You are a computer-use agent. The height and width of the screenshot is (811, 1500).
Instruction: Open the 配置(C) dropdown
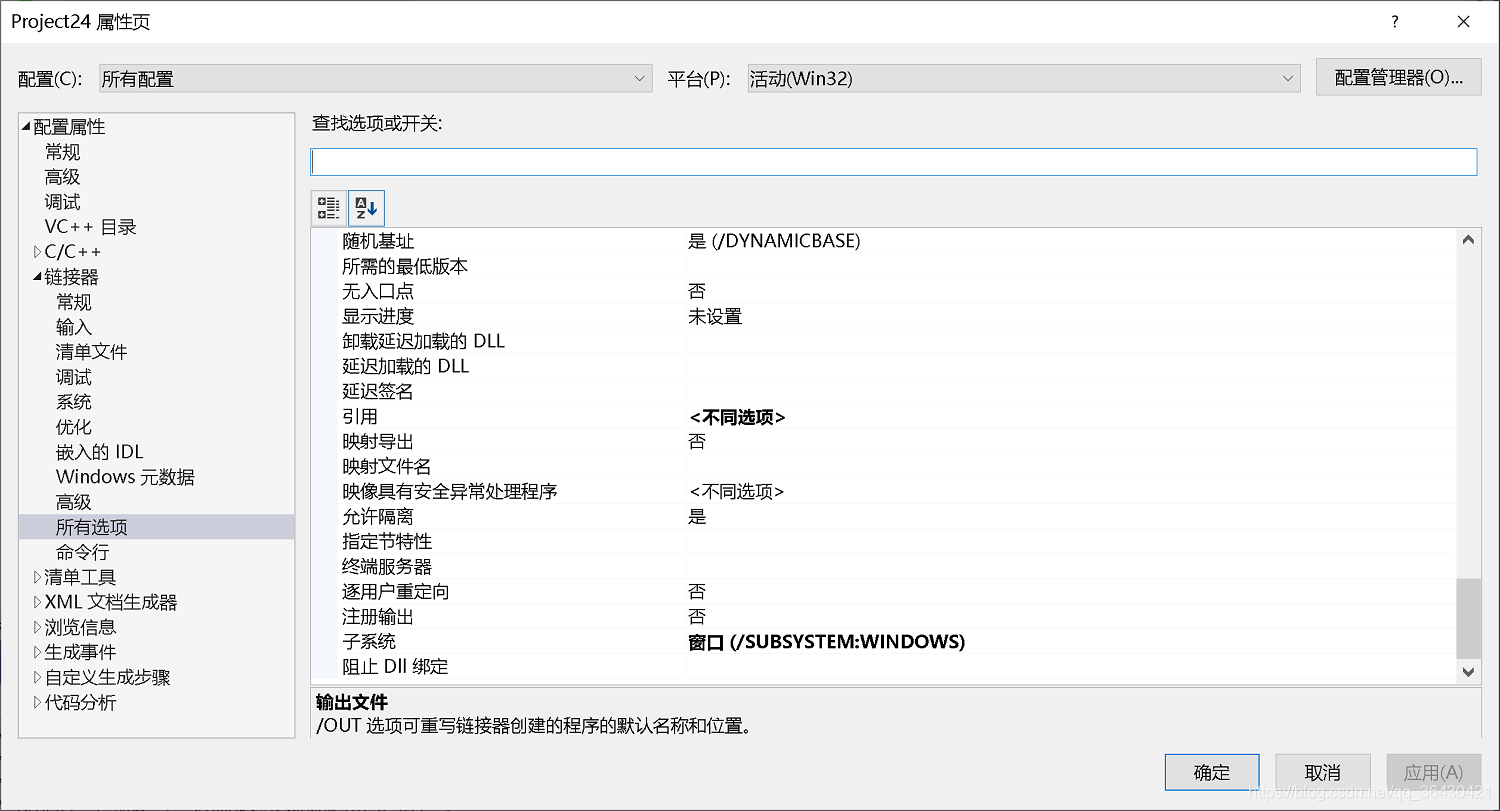(x=376, y=79)
